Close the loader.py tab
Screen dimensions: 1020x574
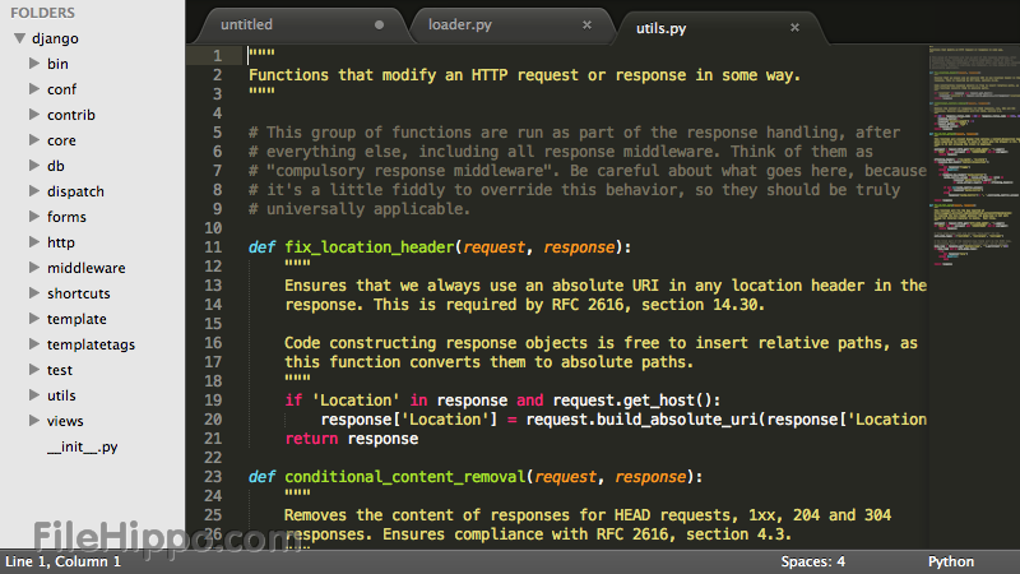tap(587, 25)
